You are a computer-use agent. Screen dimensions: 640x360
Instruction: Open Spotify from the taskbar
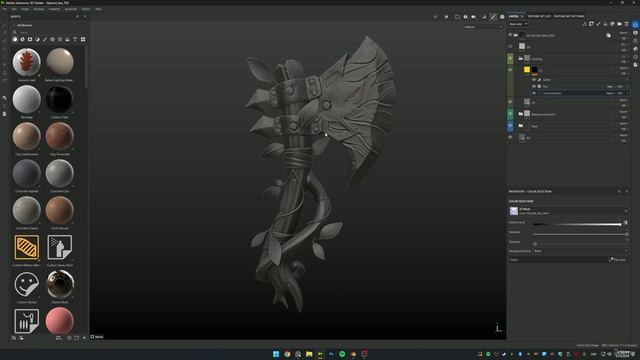(x=342, y=354)
